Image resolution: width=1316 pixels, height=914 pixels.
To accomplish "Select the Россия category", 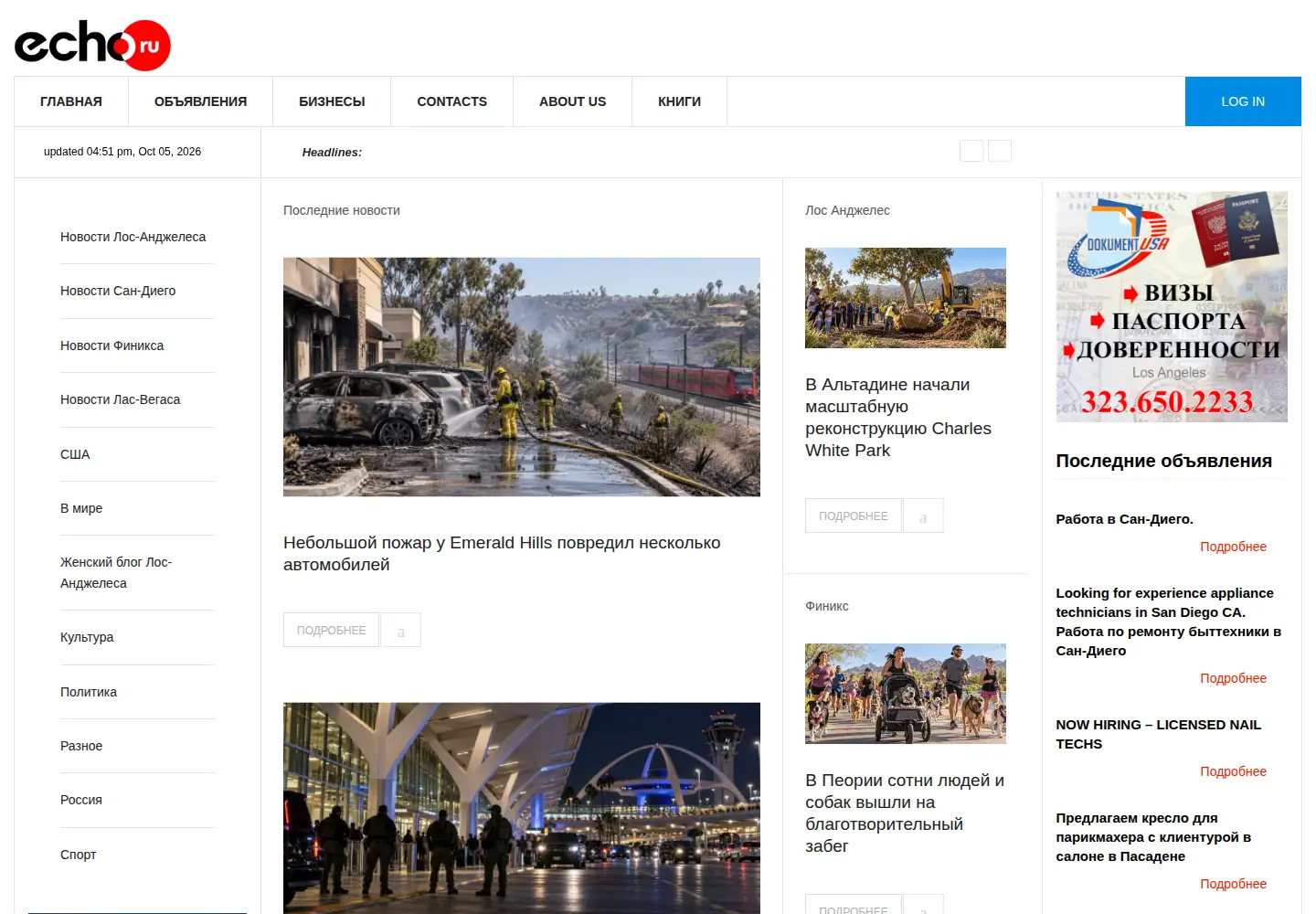I will point(81,800).
